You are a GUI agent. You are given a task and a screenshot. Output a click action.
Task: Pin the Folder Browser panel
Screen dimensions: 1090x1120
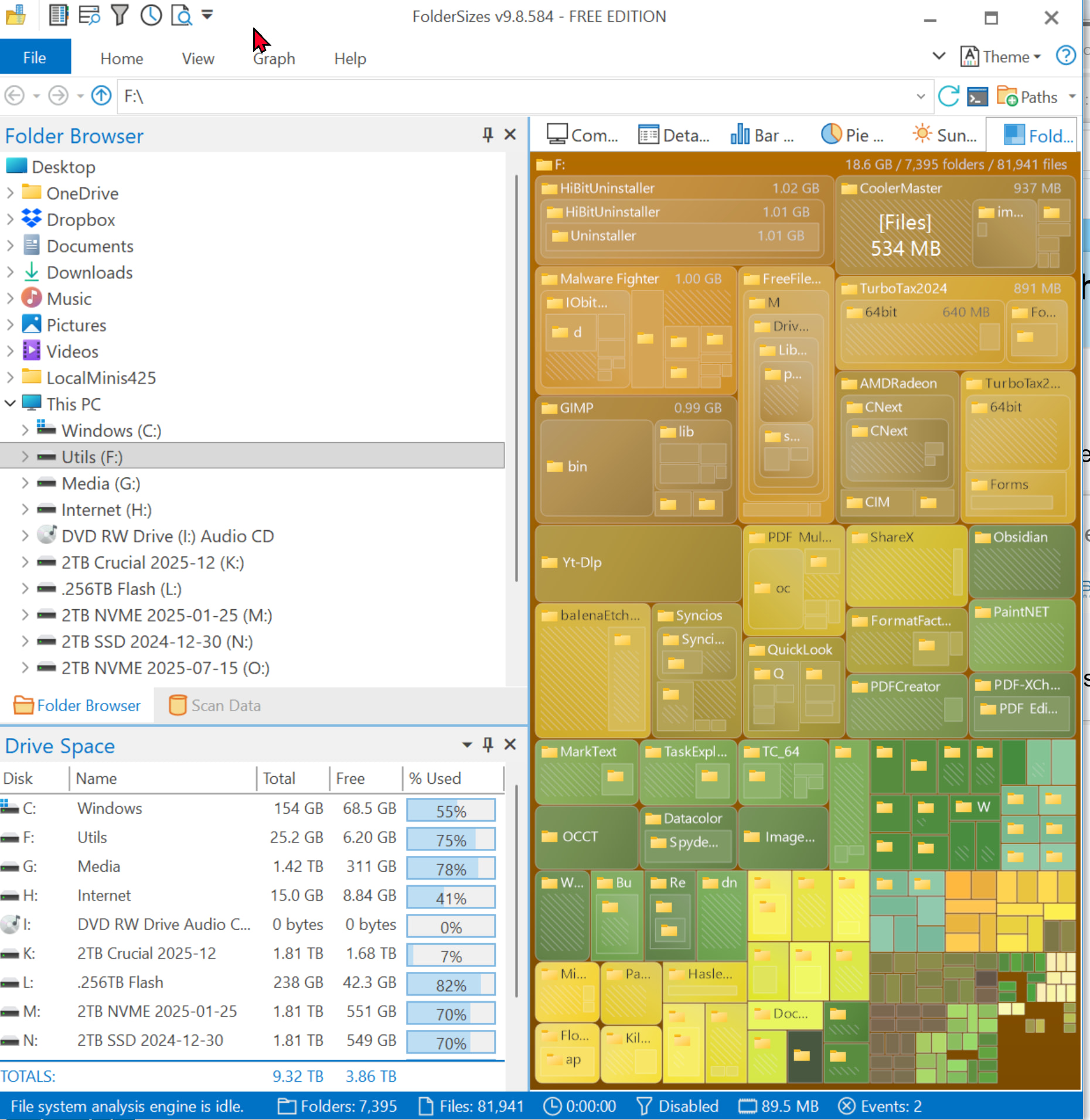click(487, 135)
